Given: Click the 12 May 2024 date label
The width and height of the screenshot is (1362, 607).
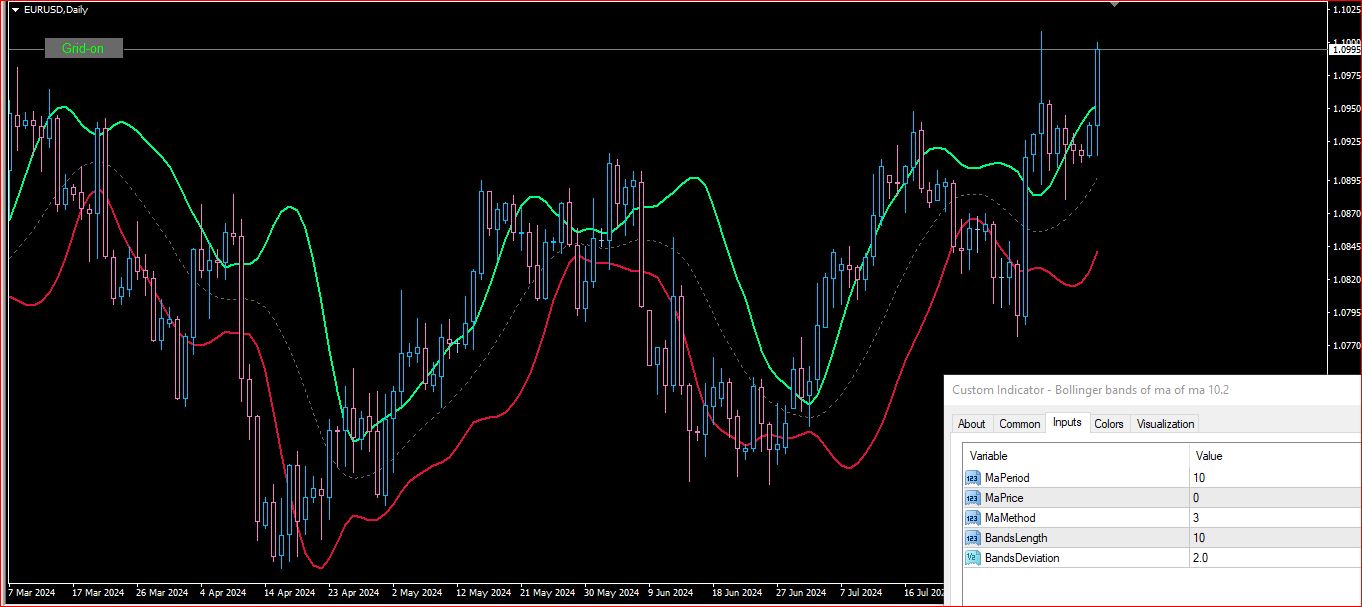Looking at the screenshot, I should tap(483, 593).
